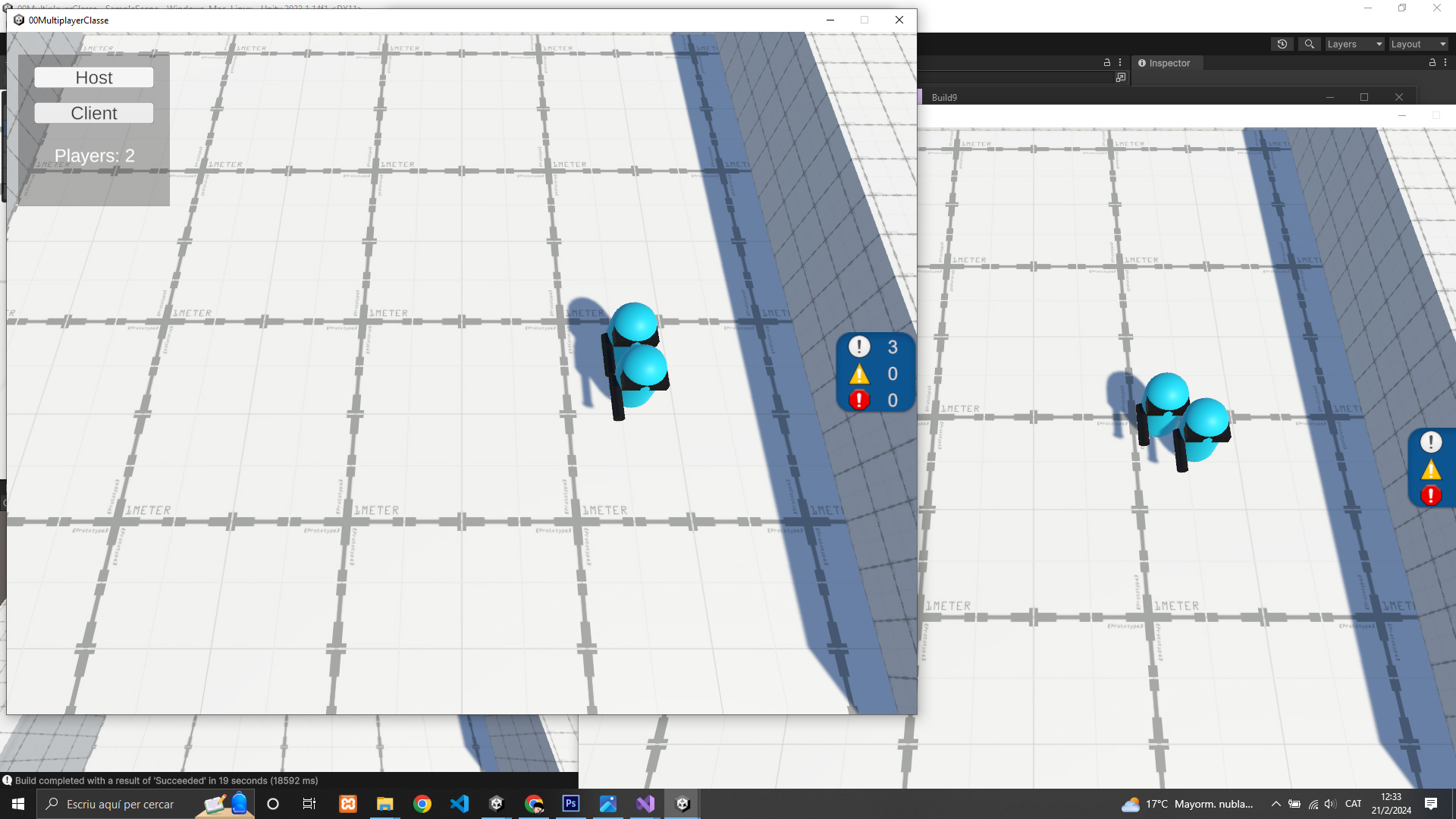Open the Layout dropdown
The image size is (1456, 819).
1418,44
